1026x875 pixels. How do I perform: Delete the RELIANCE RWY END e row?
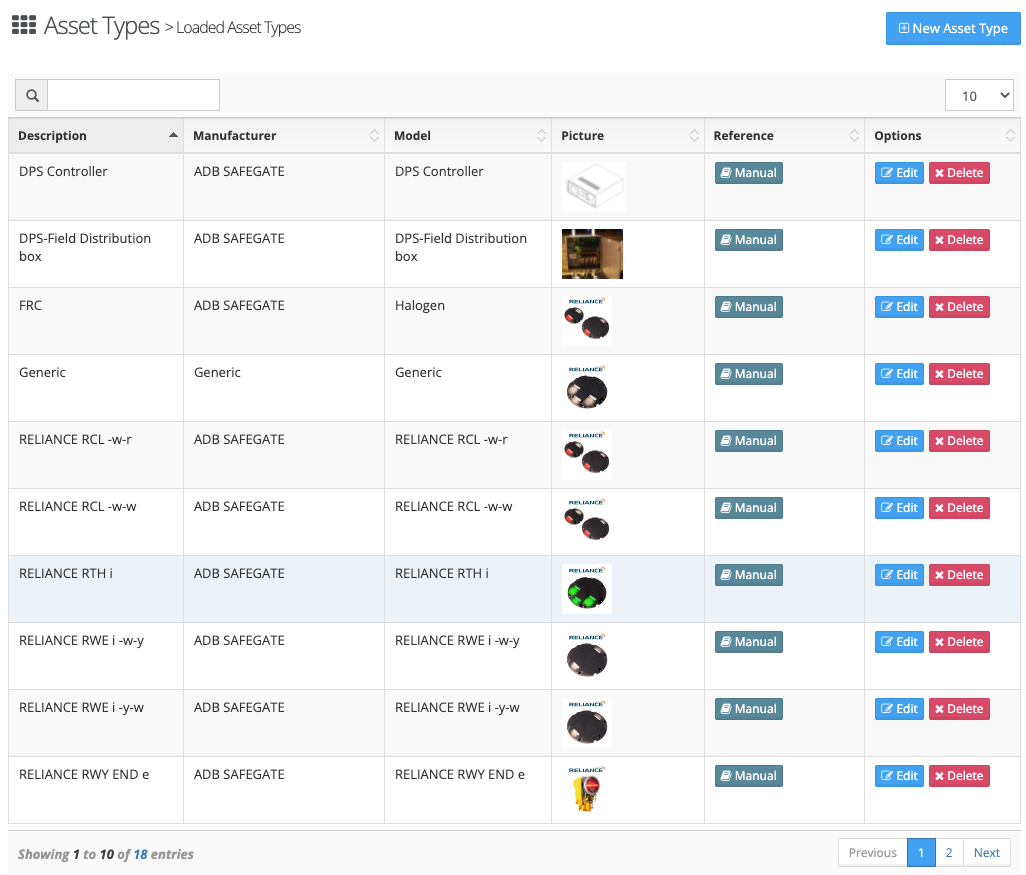click(959, 776)
